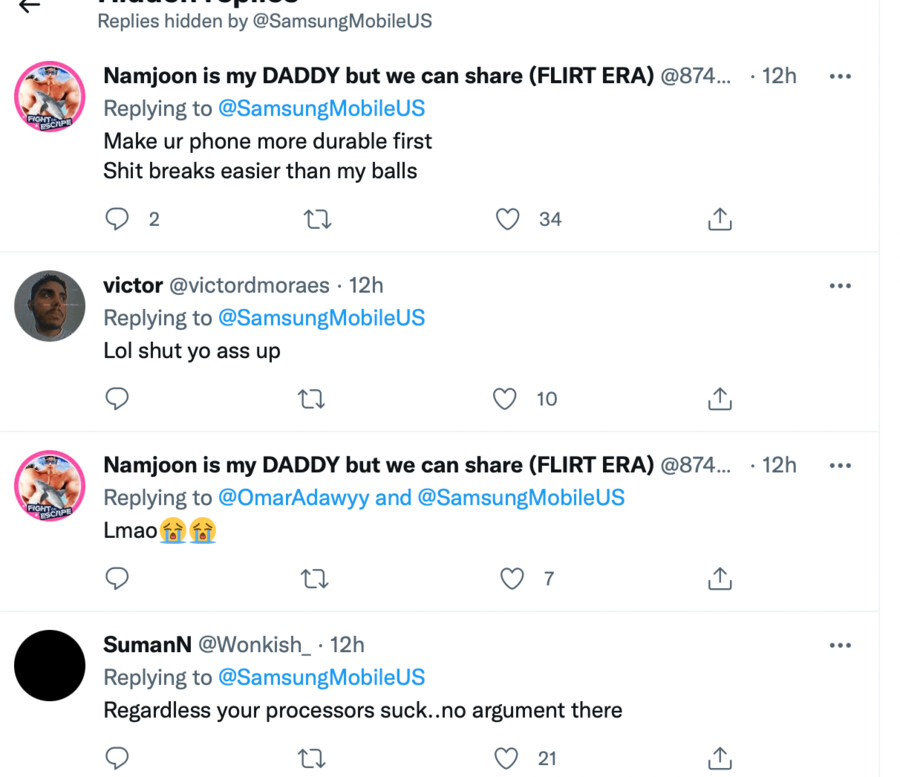Viewport: 900px width, 777px height.
Task: Open more options on the 'Lmao' tweet
Action: pos(840,466)
